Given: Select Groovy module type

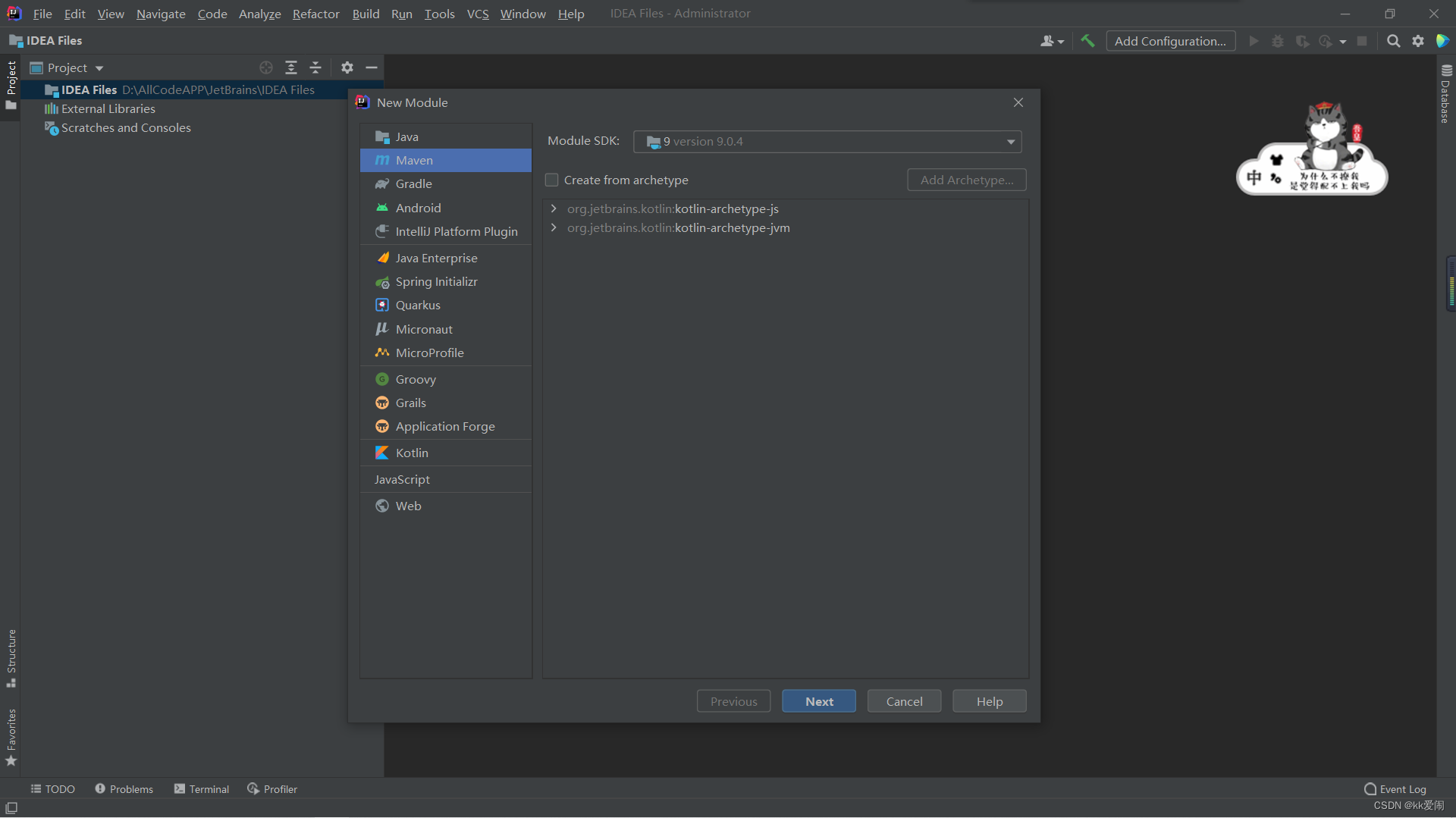Looking at the screenshot, I should coord(446,379).
